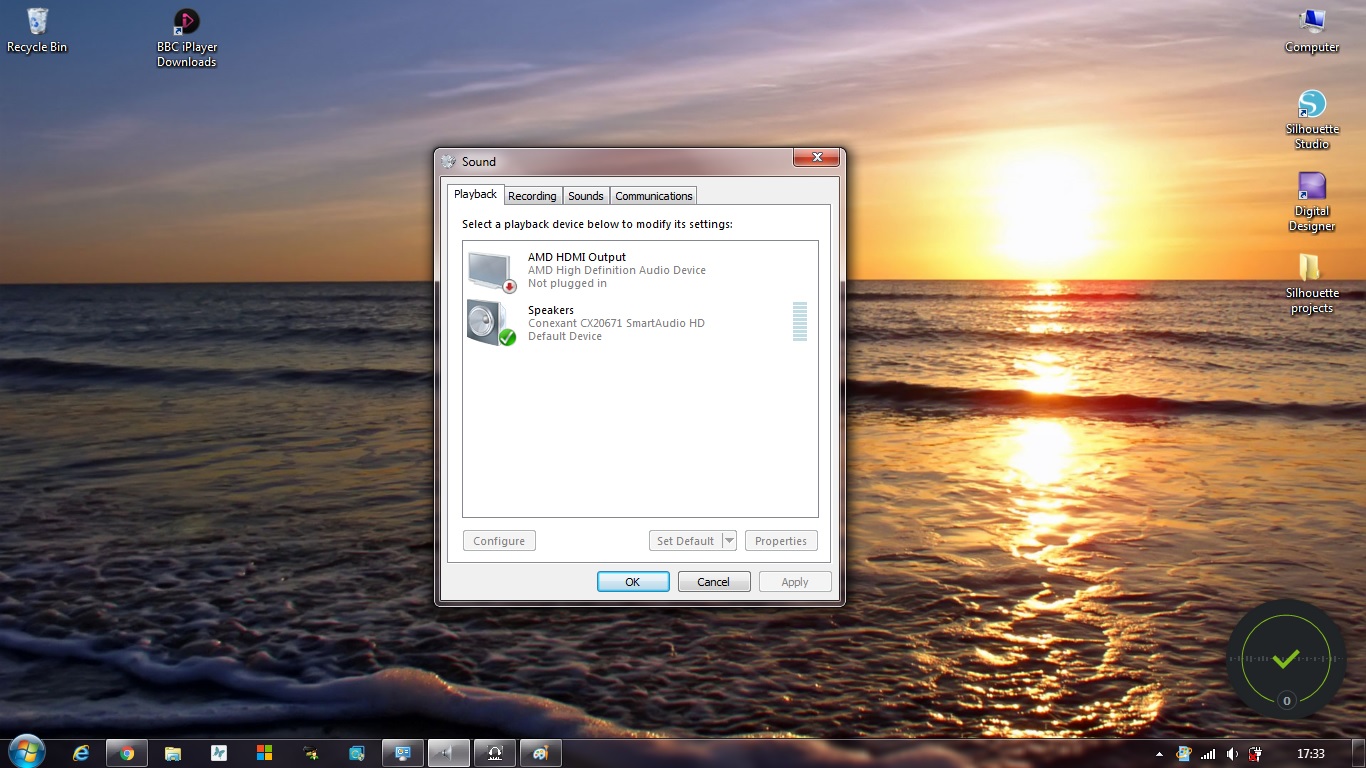This screenshot has width=1366, height=768.
Task: Click the Paint icon in the taskbar
Action: pyautogui.click(x=540, y=753)
